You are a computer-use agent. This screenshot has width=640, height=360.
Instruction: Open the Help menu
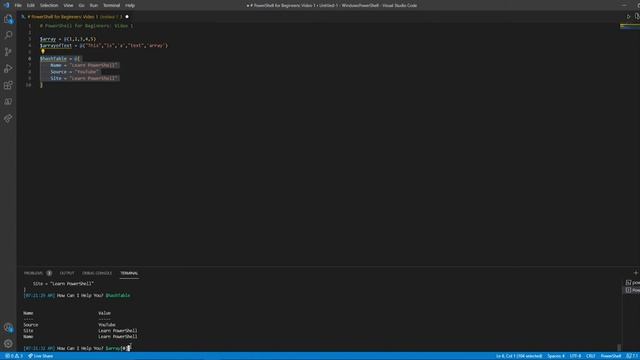point(130,5)
